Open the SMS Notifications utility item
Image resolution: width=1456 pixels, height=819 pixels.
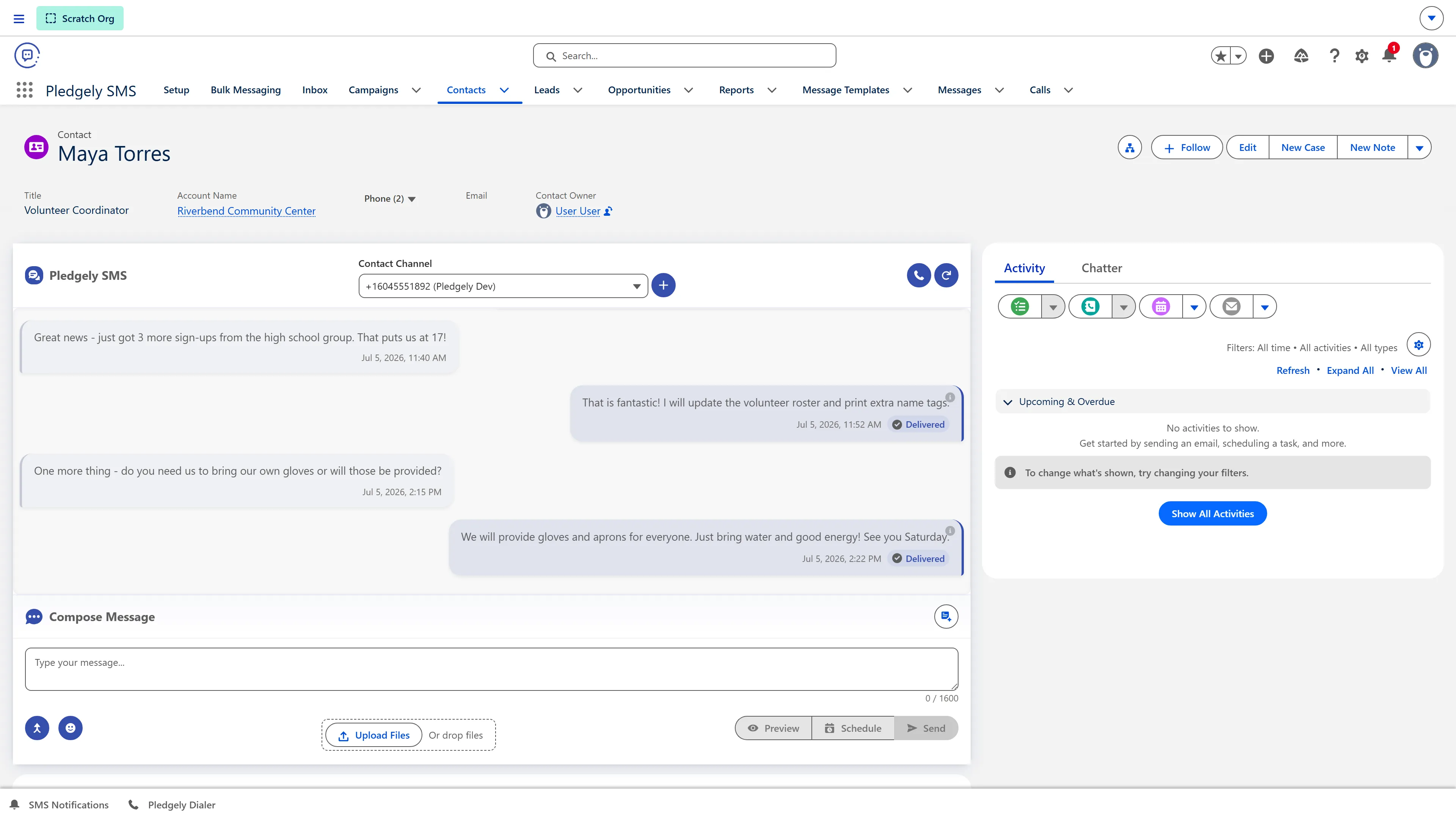60,804
